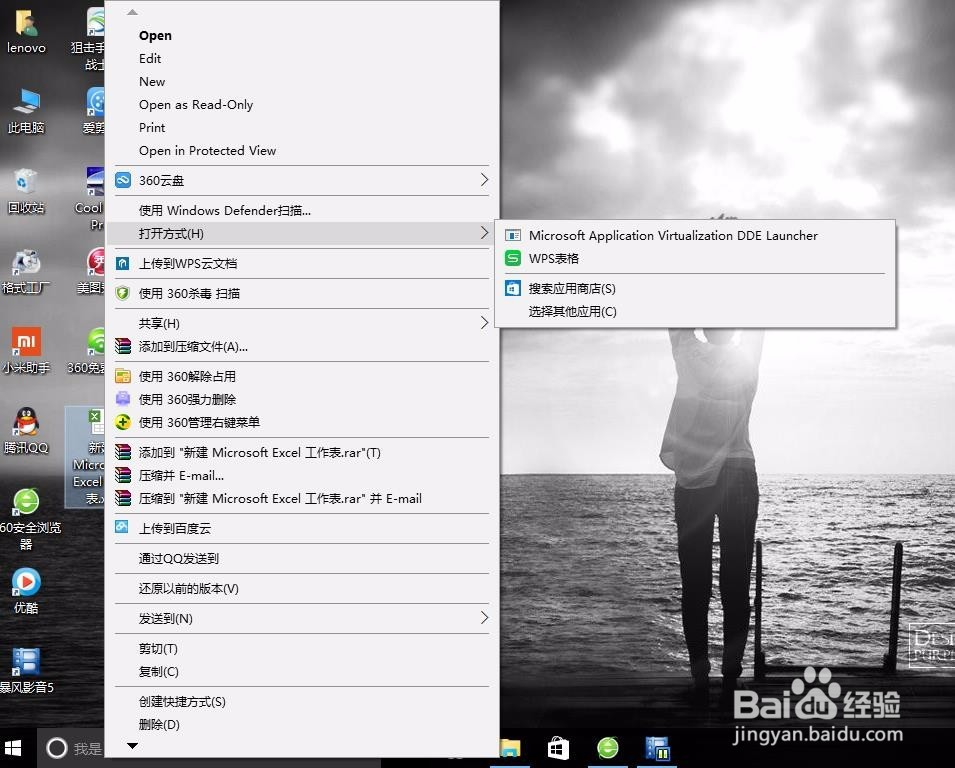The width and height of the screenshot is (955, 768).
Task: Click 使用 Windows Defender扫描
Action: 224,210
